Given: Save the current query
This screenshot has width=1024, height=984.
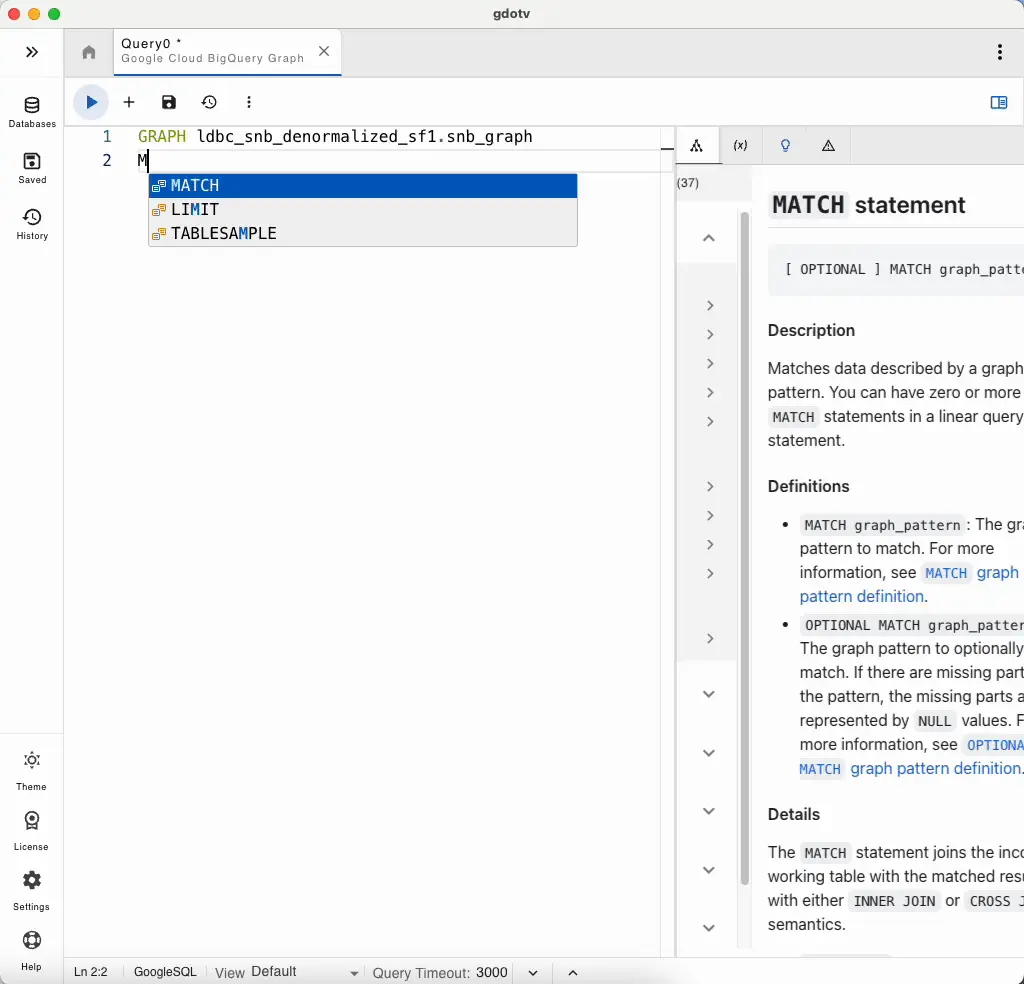Looking at the screenshot, I should (x=168, y=102).
